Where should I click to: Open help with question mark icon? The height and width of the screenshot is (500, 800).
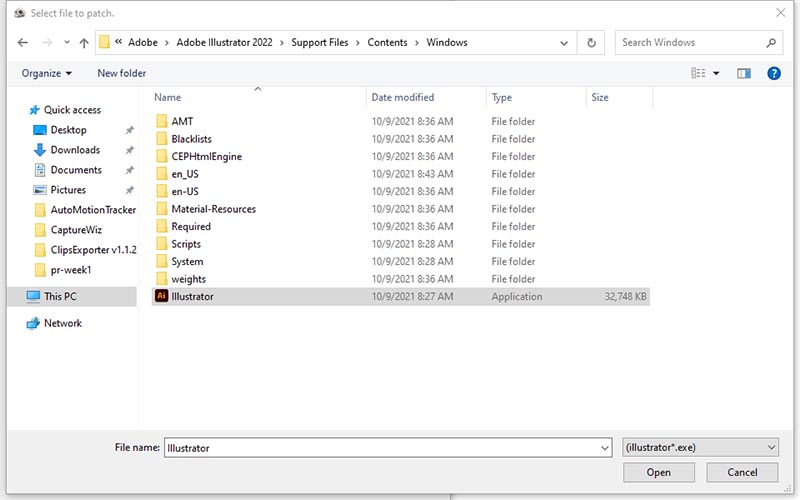pos(773,73)
